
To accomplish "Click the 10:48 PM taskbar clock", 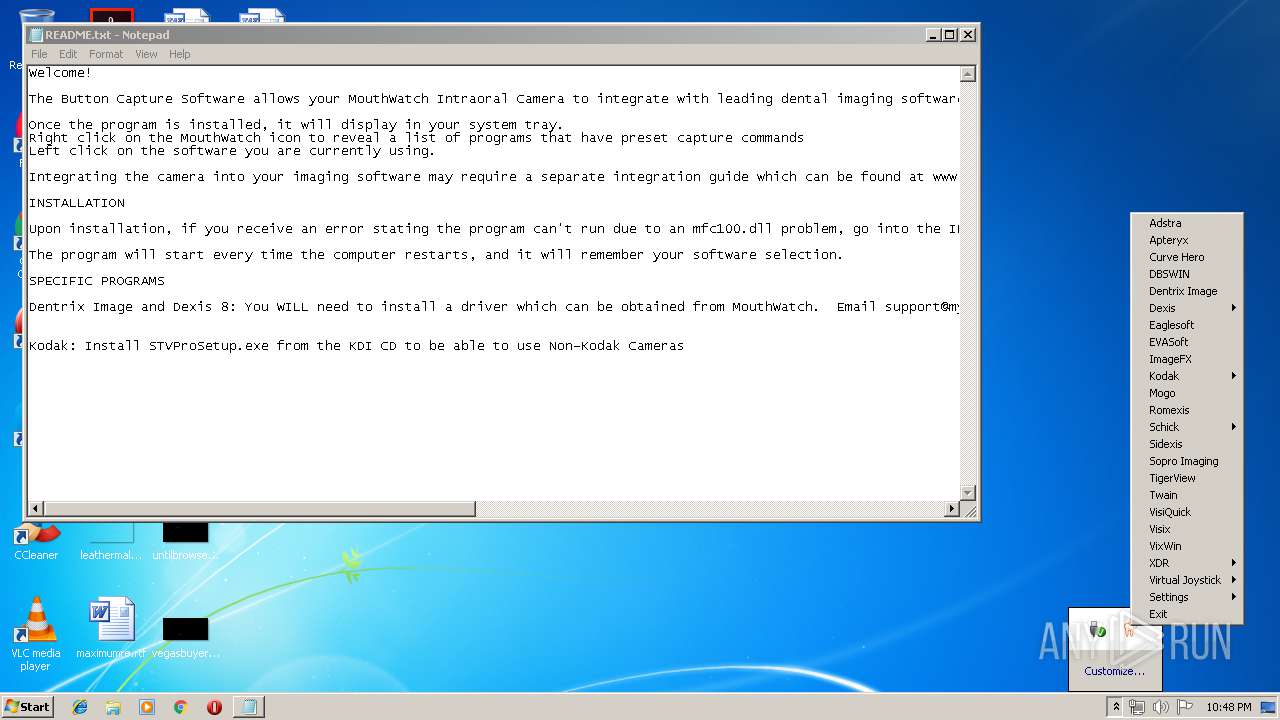I will 1229,707.
